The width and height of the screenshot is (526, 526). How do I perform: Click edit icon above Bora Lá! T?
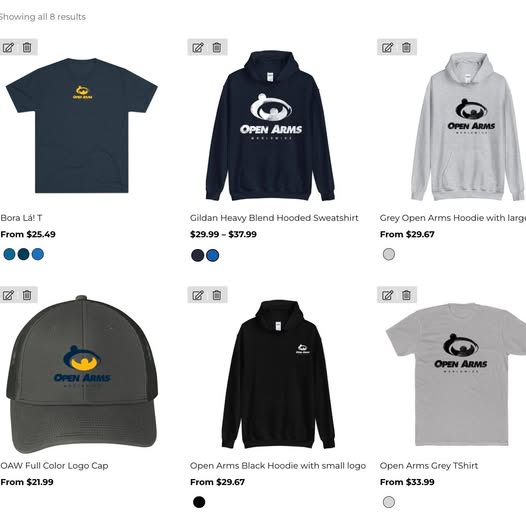click(8, 47)
